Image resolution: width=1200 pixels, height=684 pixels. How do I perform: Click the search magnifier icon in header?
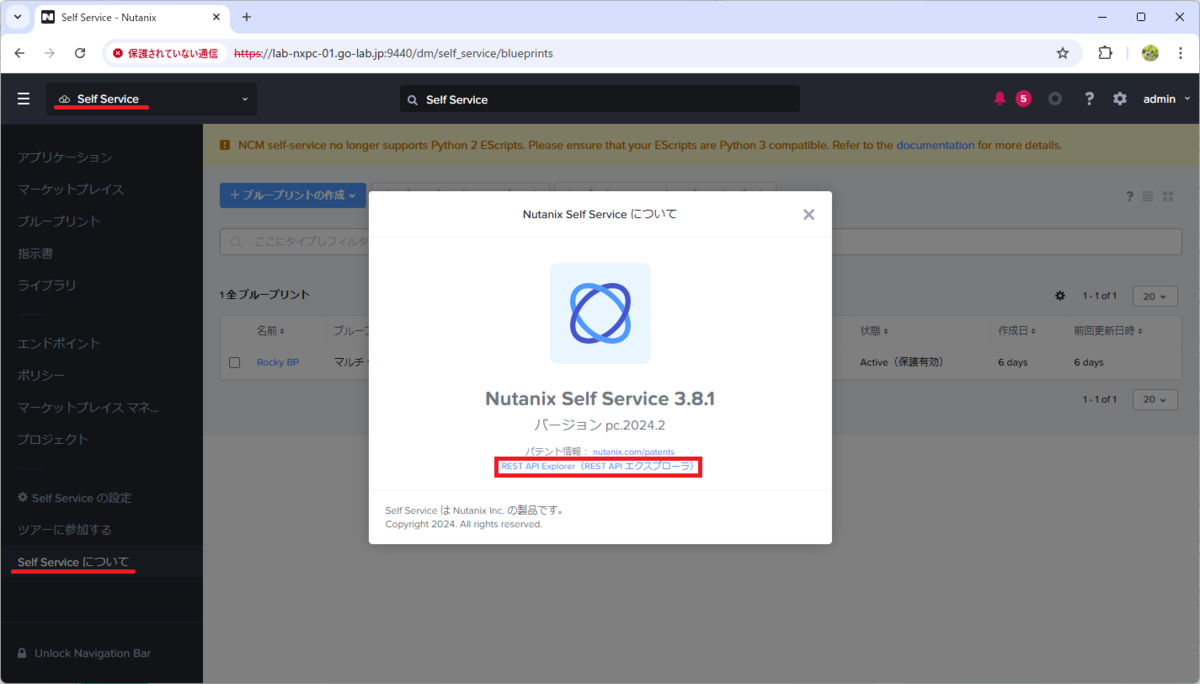pos(413,100)
